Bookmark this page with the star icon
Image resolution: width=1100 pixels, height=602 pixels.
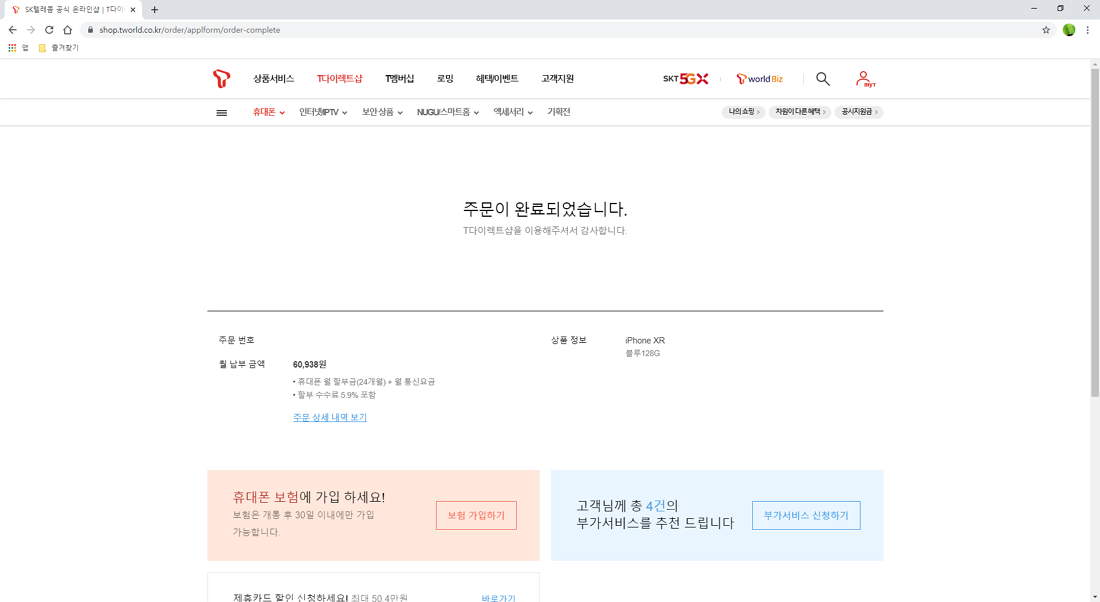click(1046, 29)
